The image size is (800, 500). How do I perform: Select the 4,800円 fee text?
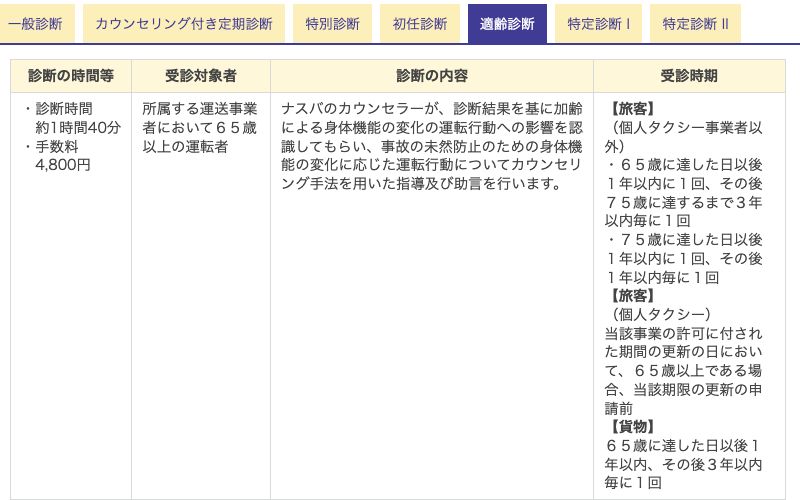(63, 165)
